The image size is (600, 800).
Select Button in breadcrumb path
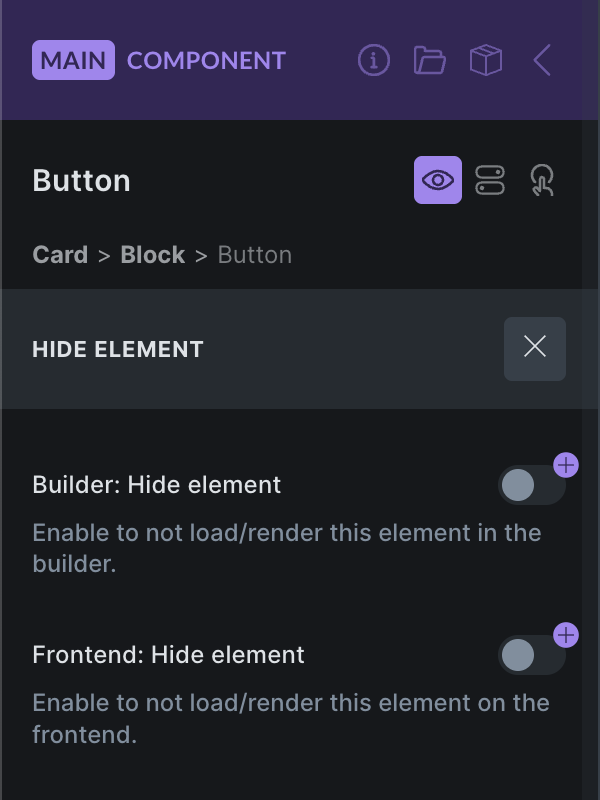(255, 255)
